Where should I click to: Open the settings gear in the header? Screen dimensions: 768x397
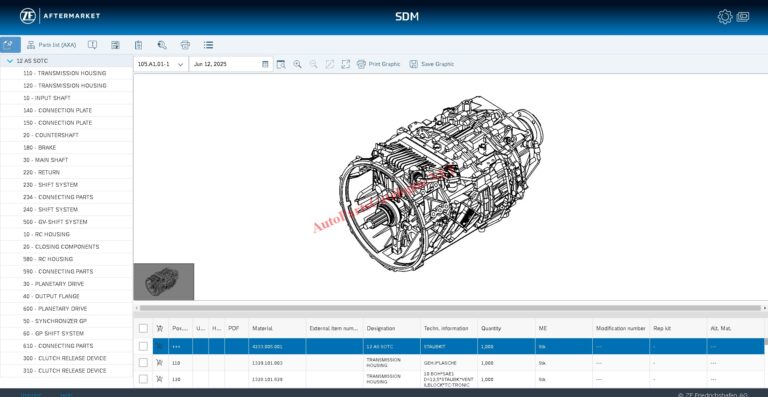[x=725, y=17]
